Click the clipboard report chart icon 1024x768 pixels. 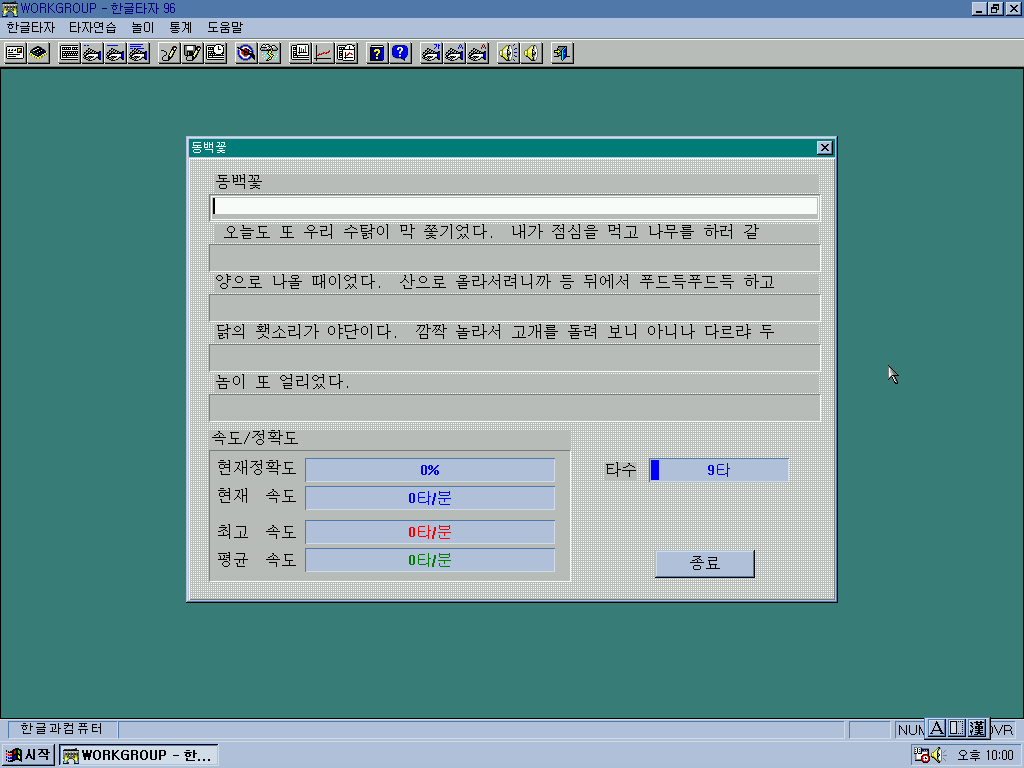coord(346,53)
